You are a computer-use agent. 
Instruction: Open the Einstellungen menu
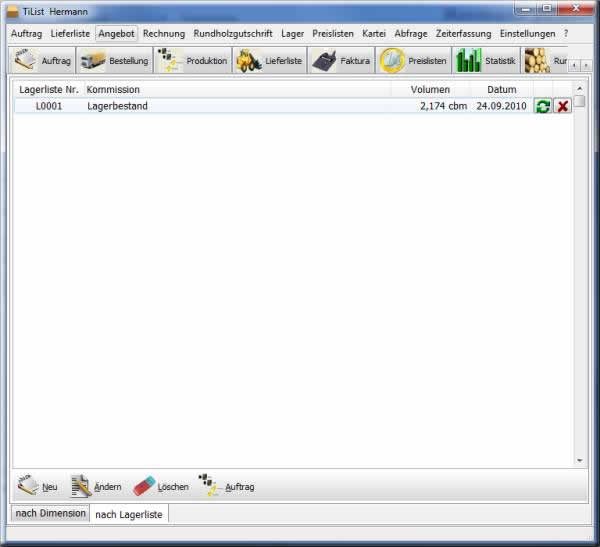click(527, 34)
